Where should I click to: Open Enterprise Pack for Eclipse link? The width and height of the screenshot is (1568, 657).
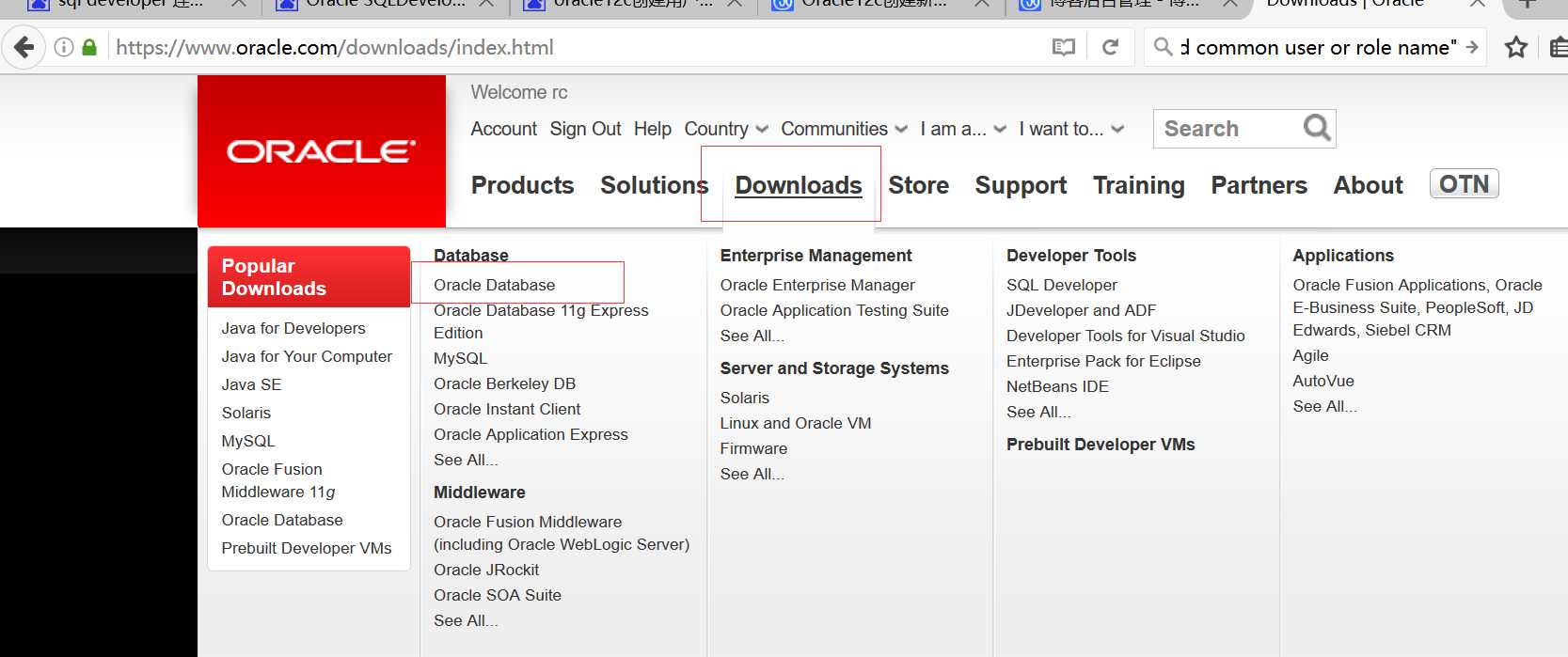click(1103, 361)
